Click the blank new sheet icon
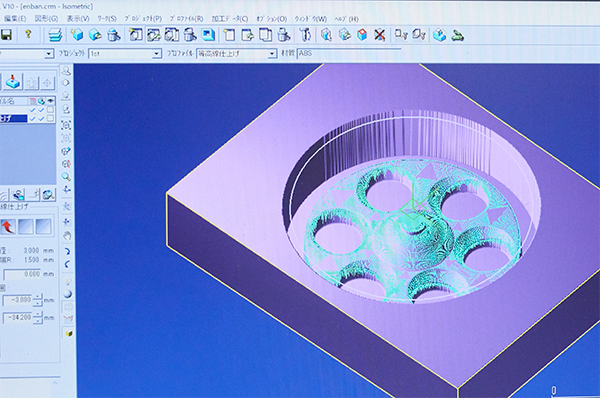 pyautogui.click(x=229, y=35)
